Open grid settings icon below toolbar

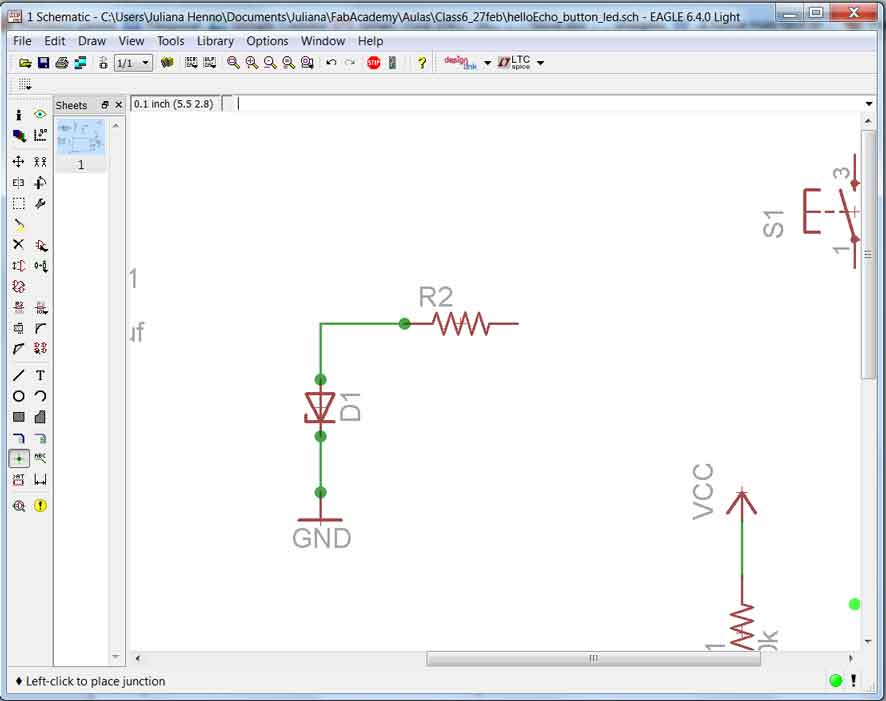tap(24, 85)
